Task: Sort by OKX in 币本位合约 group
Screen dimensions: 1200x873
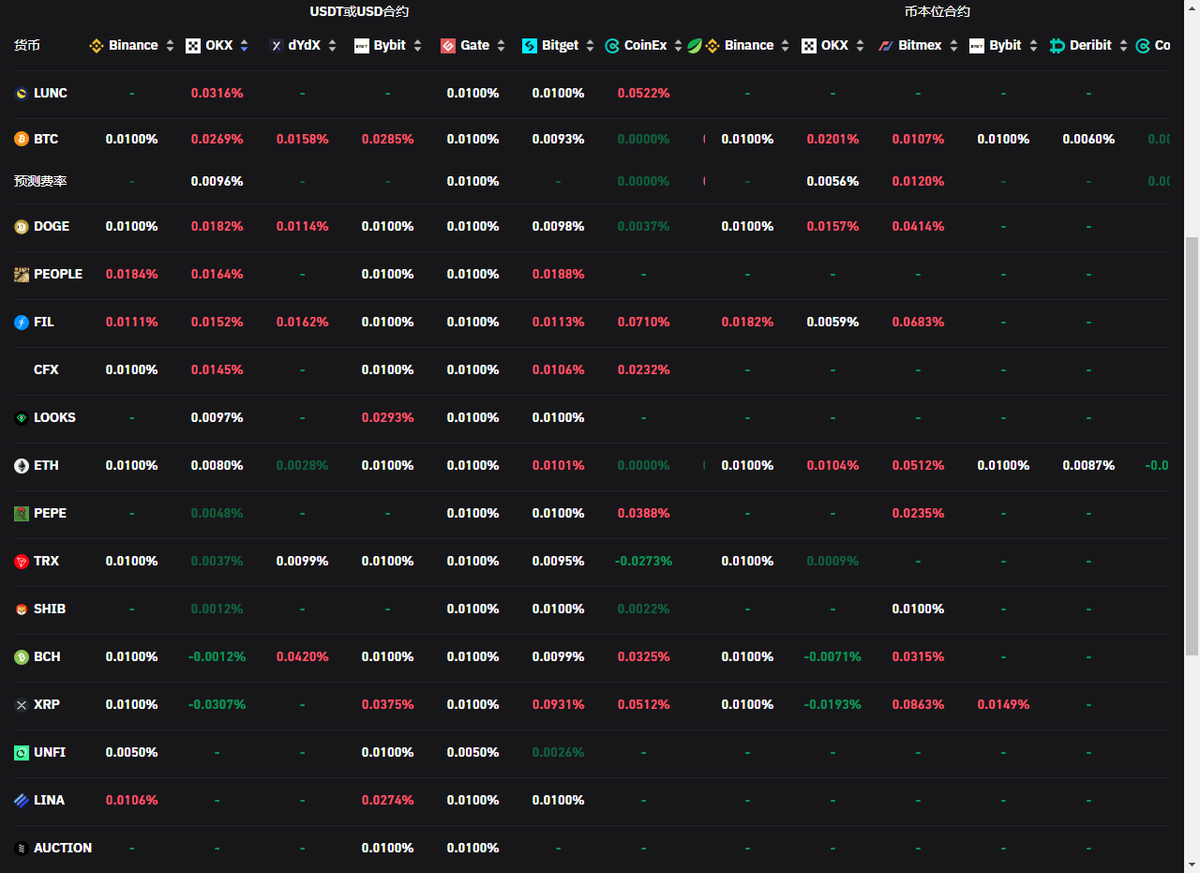Action: click(861, 46)
